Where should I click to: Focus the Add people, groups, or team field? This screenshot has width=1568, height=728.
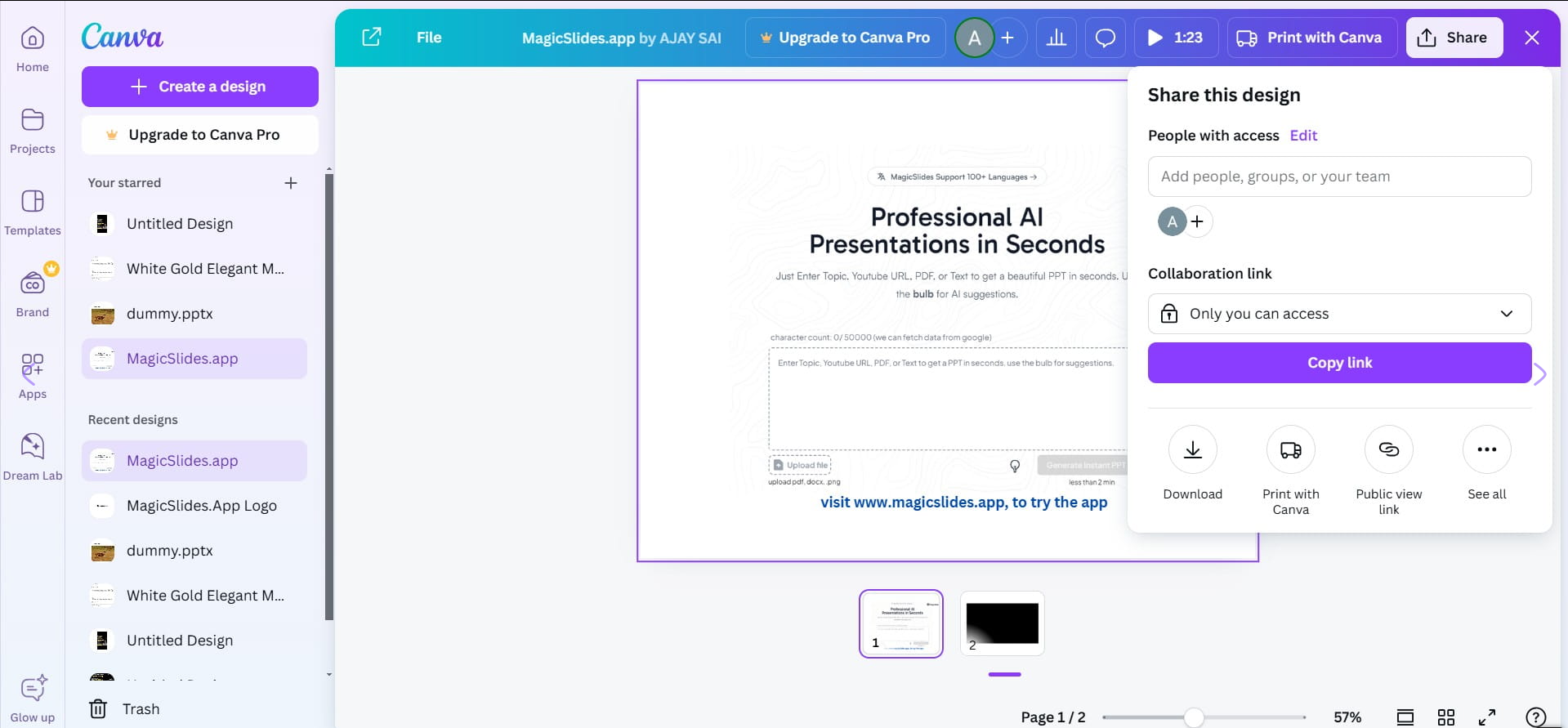pos(1339,176)
